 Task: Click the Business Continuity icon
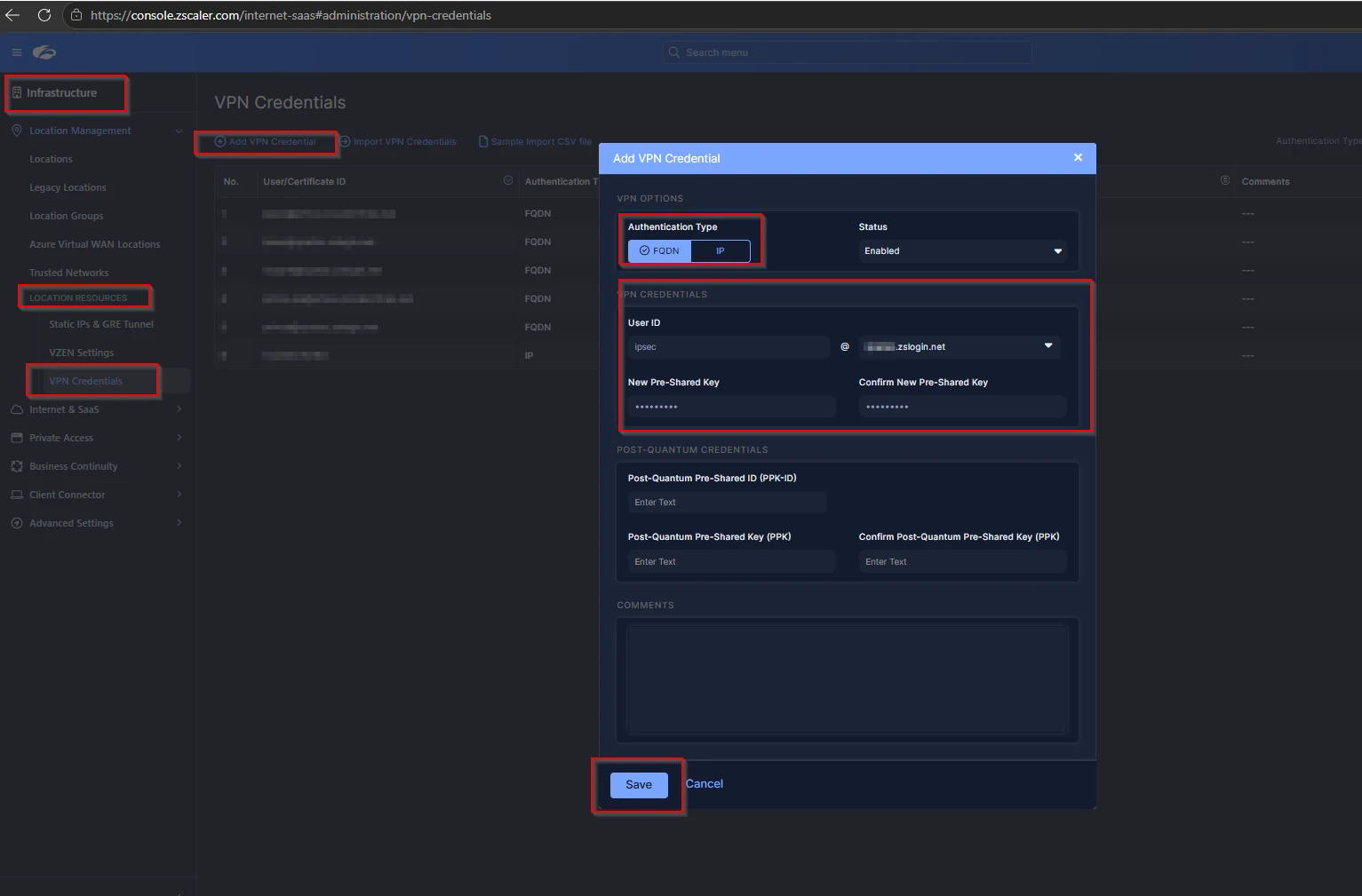[x=16, y=466]
